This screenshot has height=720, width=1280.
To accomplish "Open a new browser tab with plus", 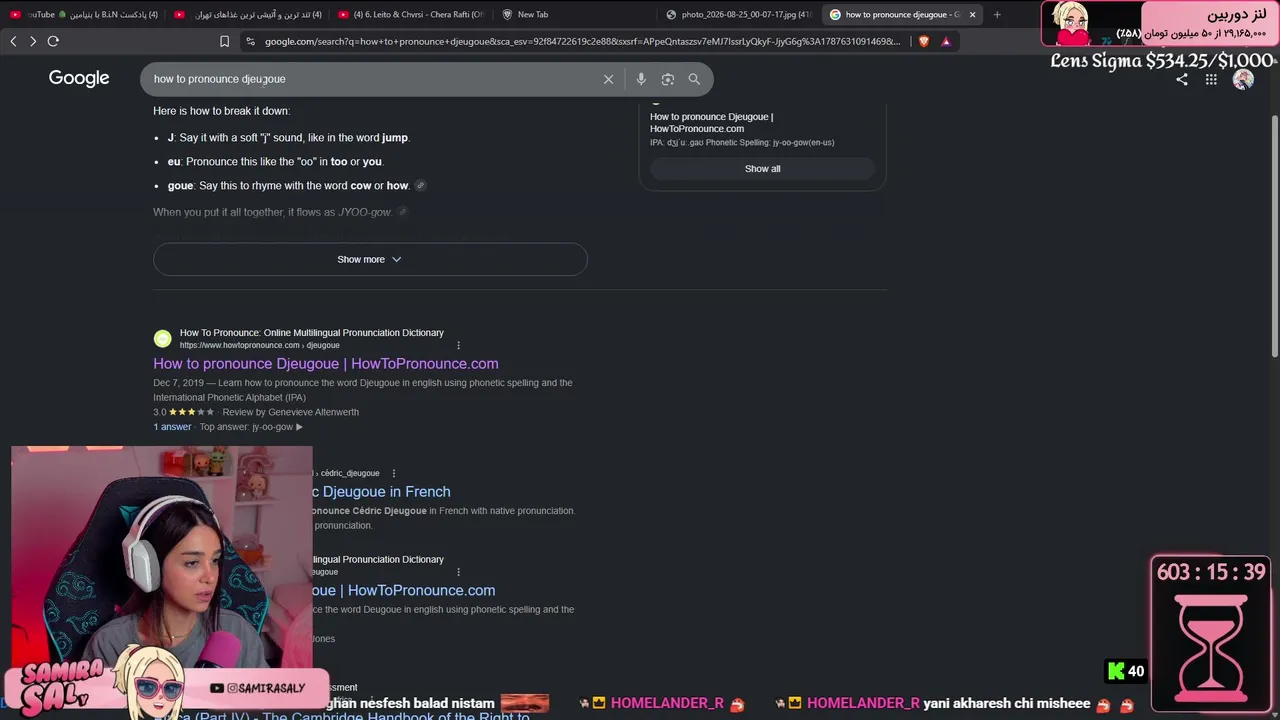I will click(997, 14).
